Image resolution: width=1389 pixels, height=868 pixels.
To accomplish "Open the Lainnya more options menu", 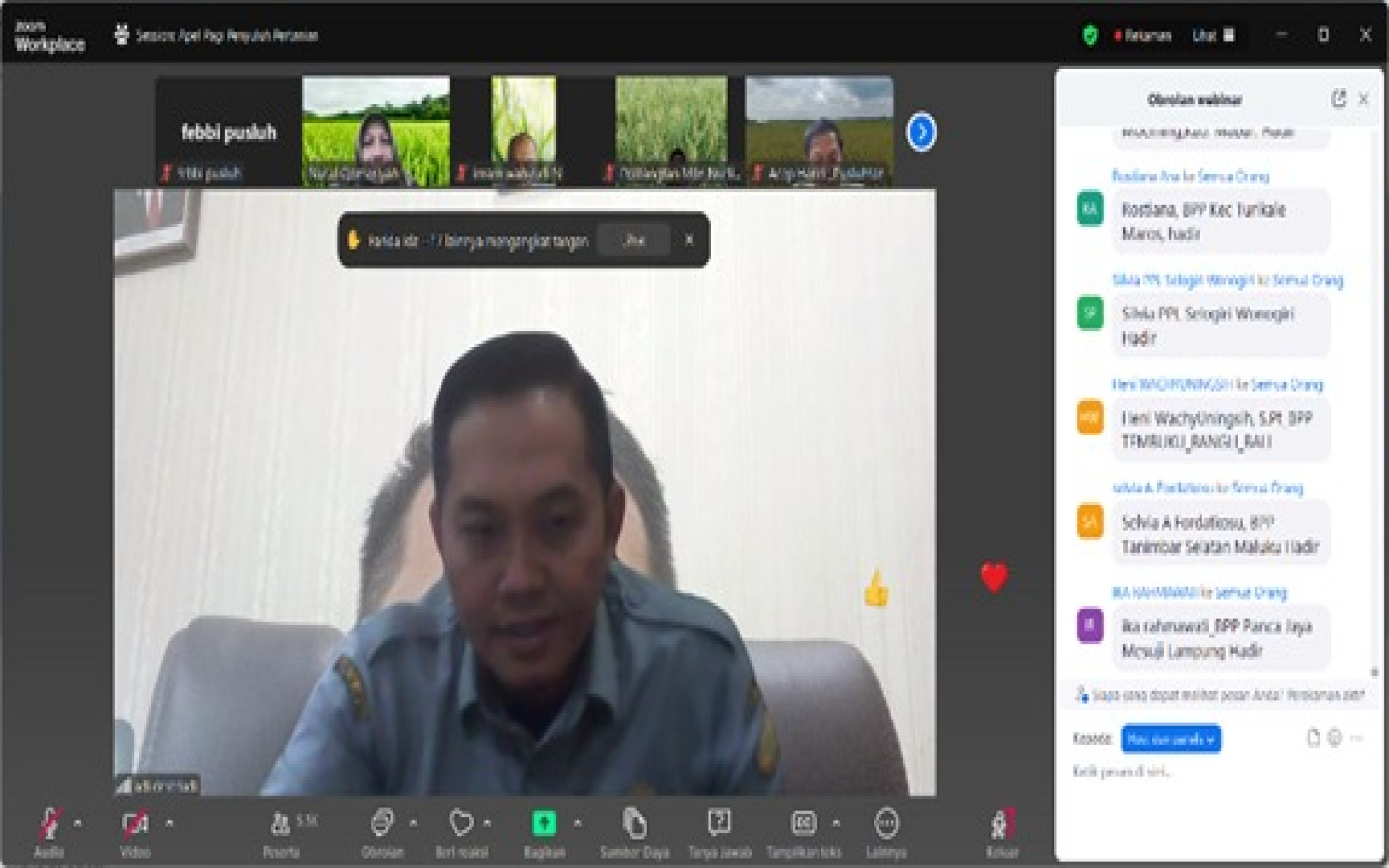I will (x=886, y=823).
